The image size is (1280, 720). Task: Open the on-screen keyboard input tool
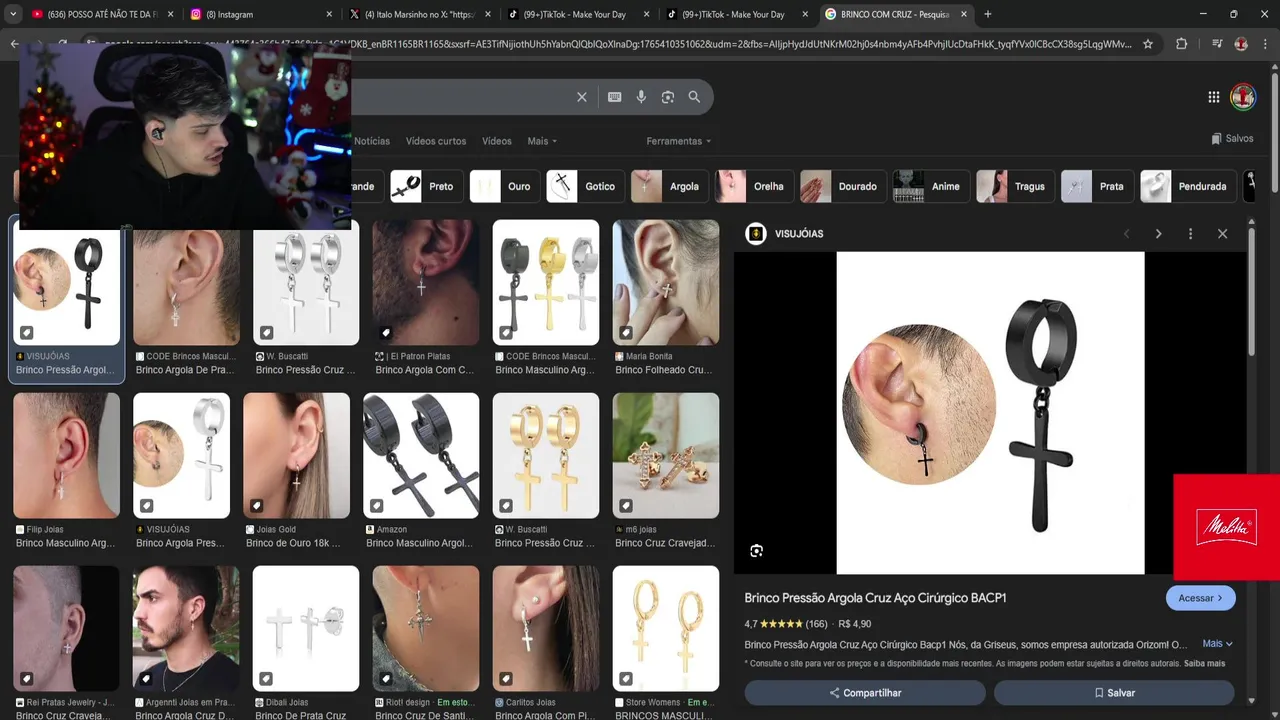[x=614, y=97]
